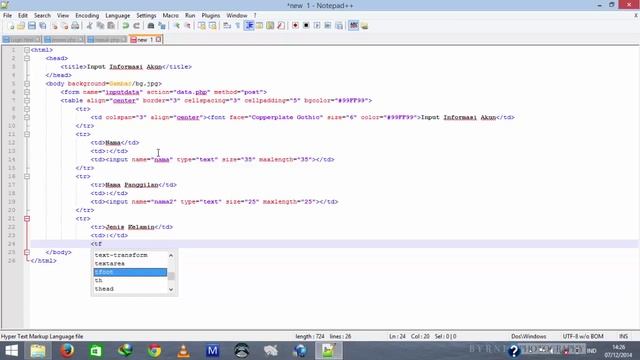This screenshot has width=640, height=360.
Task: Toggle word wrap in toolbar
Action: pyautogui.click(x=227, y=26)
